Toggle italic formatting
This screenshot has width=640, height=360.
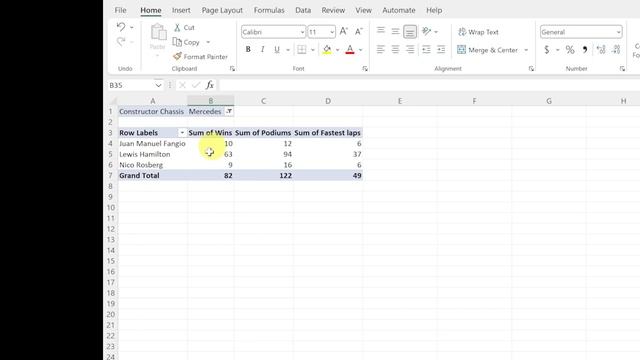(262, 50)
